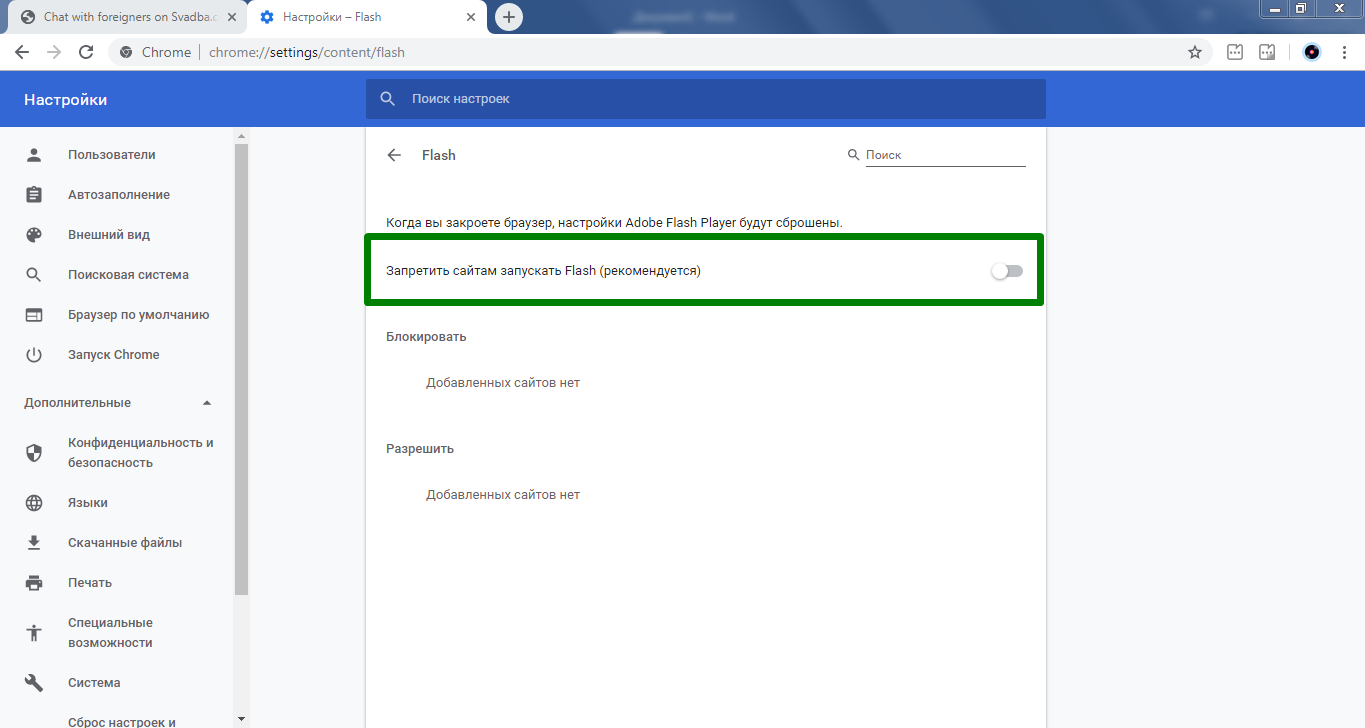1365x728 pixels.
Task: Click the wrench icon for Система
Action: (x=34, y=683)
